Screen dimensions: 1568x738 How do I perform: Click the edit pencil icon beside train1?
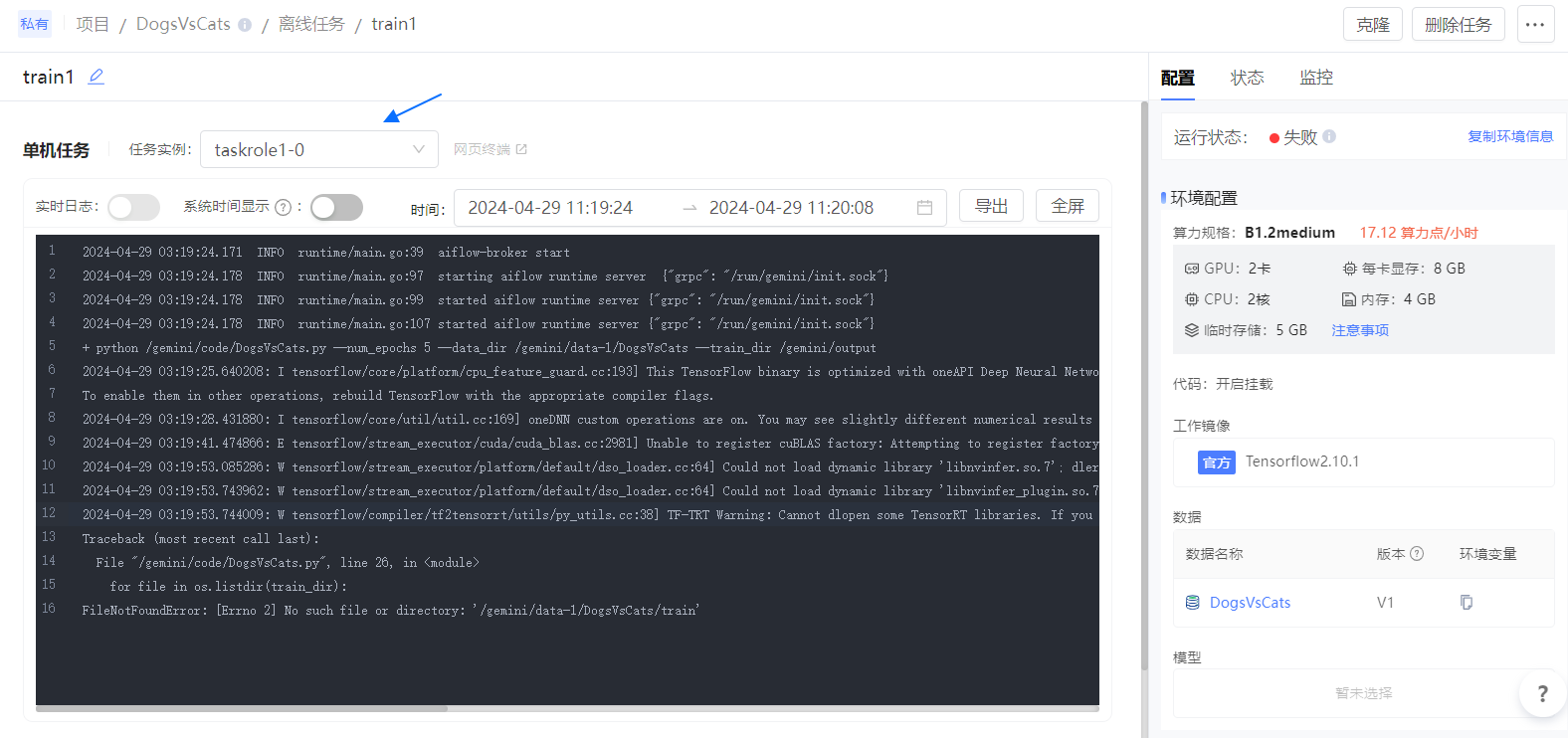tap(96, 77)
